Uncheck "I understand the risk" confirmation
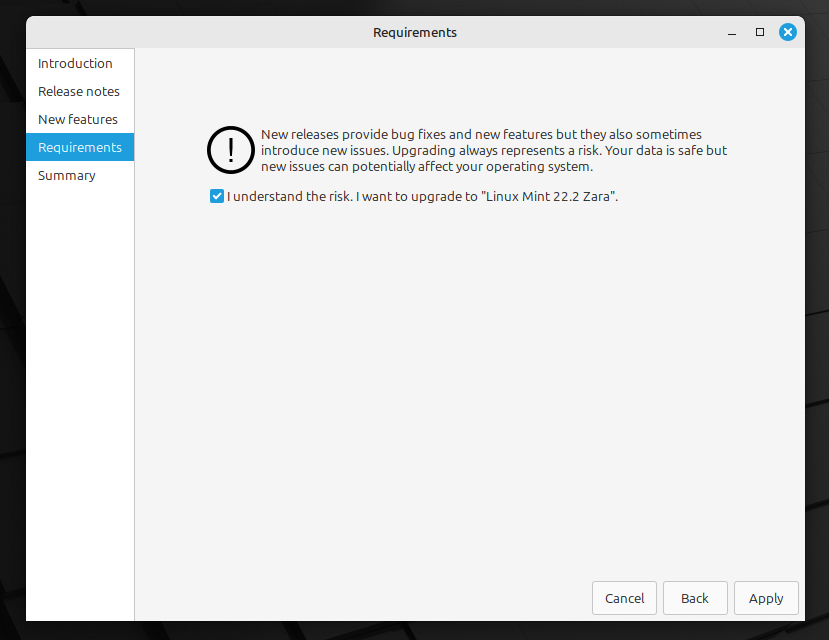Screen dimensions: 829x640 point(216,196)
